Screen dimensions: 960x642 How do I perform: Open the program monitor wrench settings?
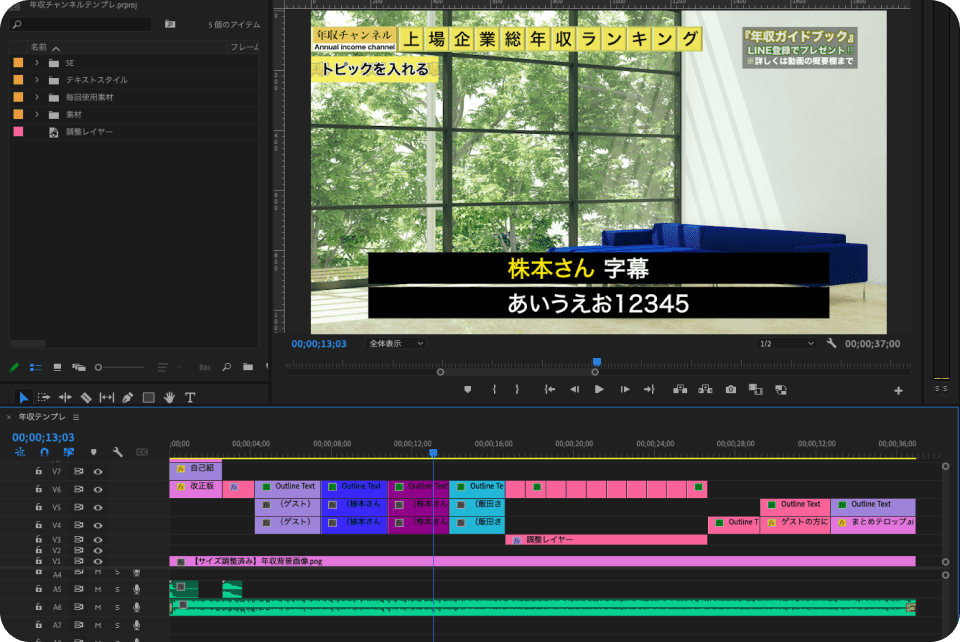coord(831,343)
